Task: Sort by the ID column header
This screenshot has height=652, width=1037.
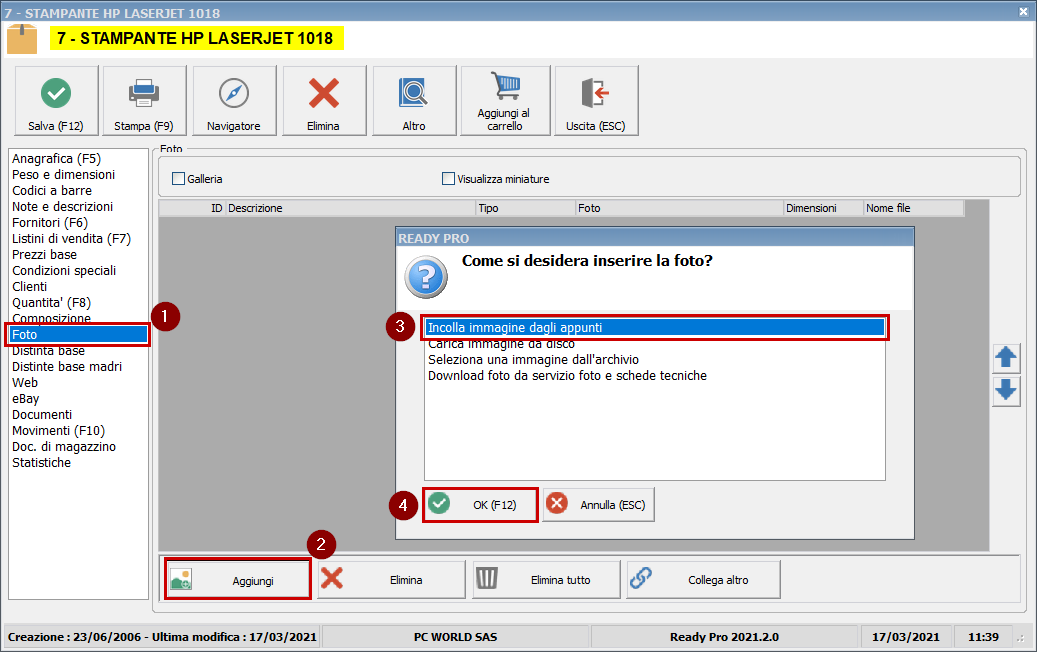Action: tap(192, 208)
